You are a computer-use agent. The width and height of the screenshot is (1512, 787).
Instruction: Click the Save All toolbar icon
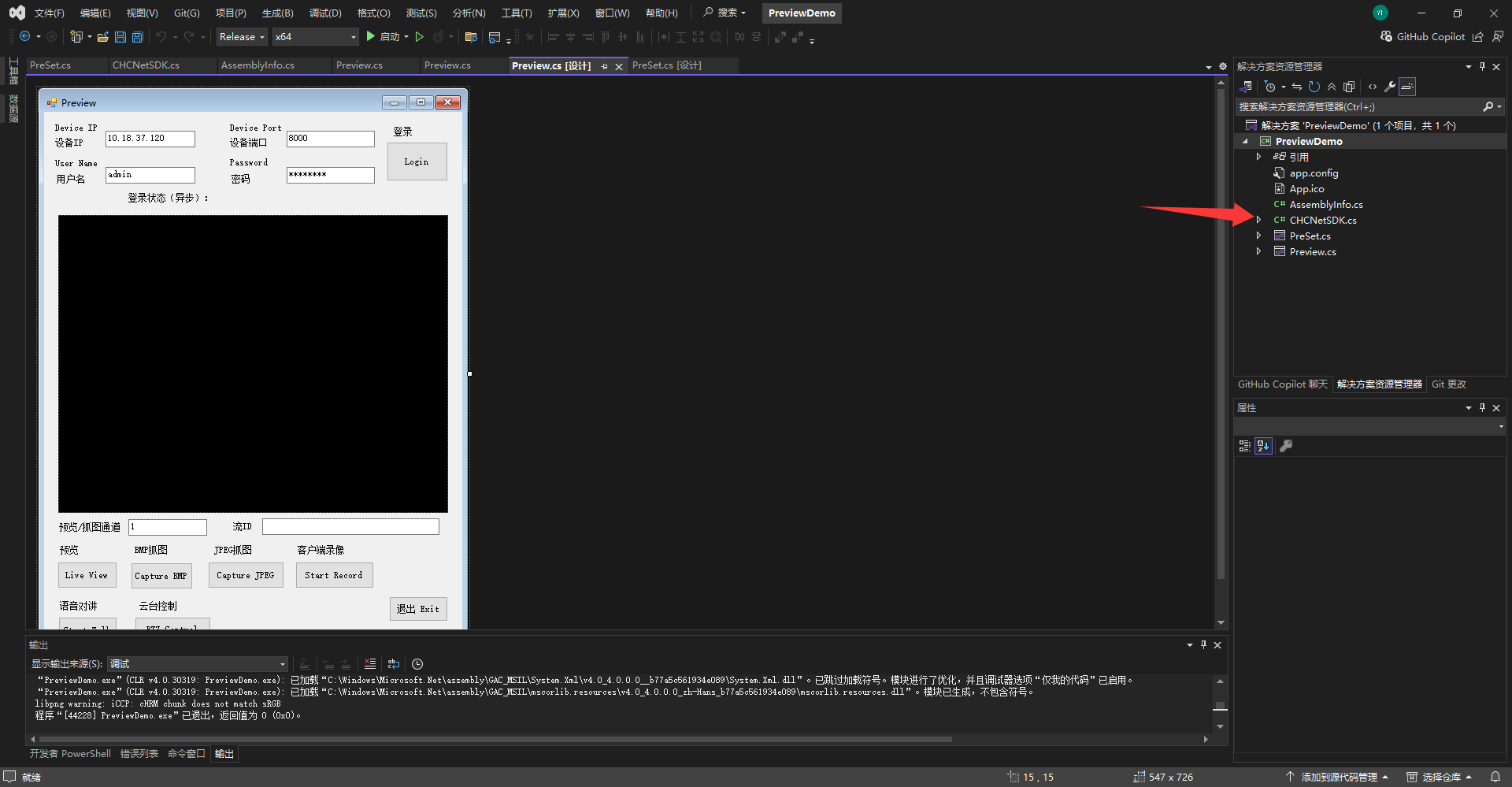[x=138, y=37]
